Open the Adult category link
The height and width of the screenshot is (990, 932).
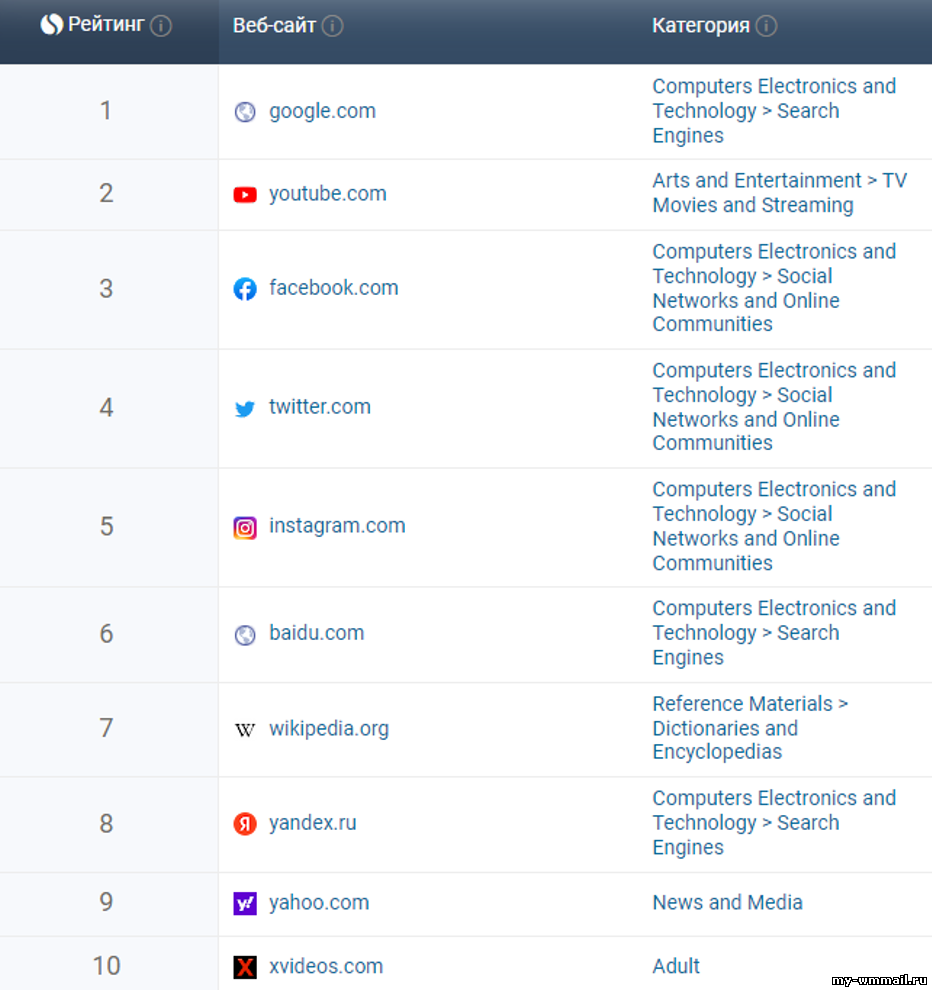(676, 966)
